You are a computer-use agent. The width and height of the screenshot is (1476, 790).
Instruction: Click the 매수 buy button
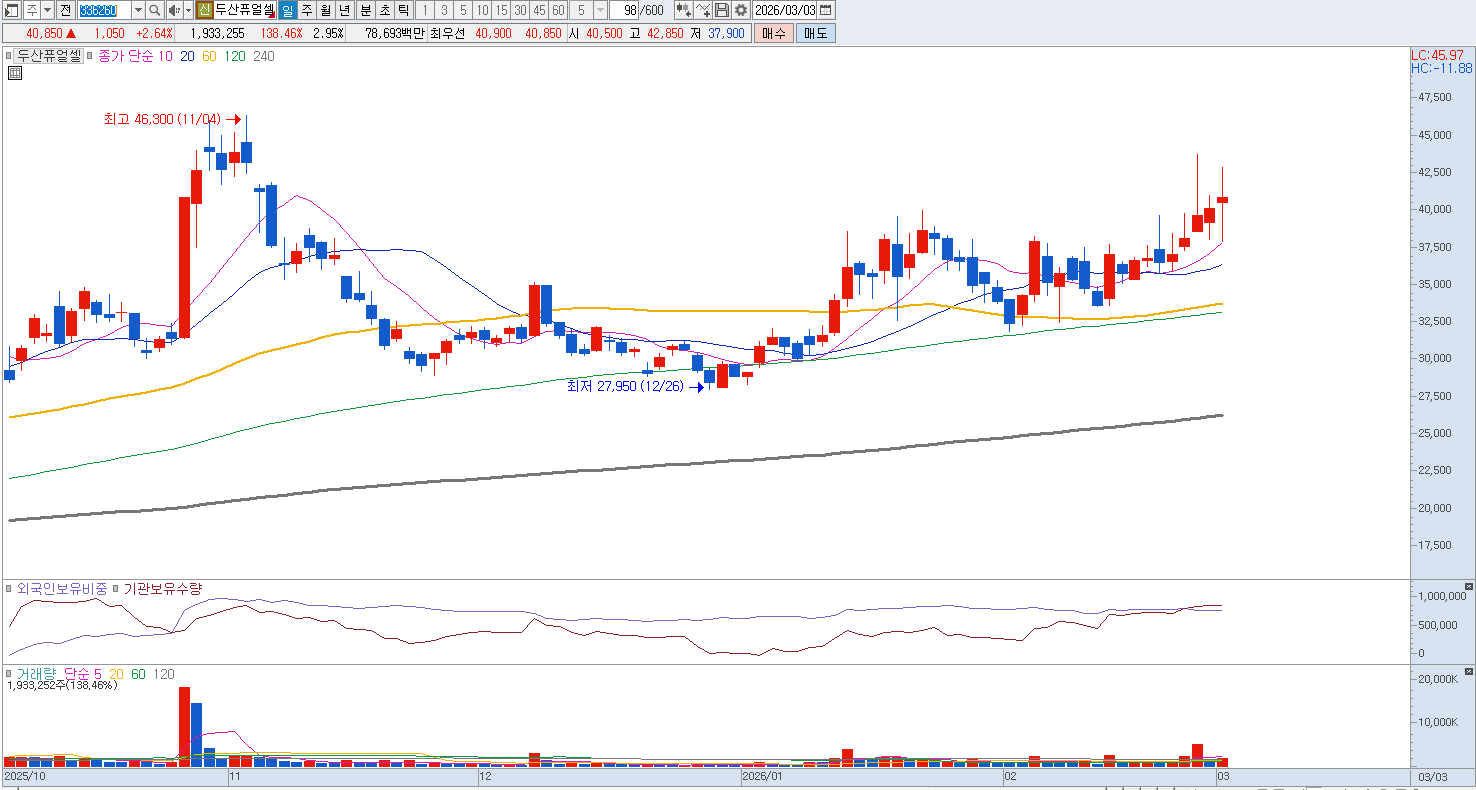click(774, 33)
